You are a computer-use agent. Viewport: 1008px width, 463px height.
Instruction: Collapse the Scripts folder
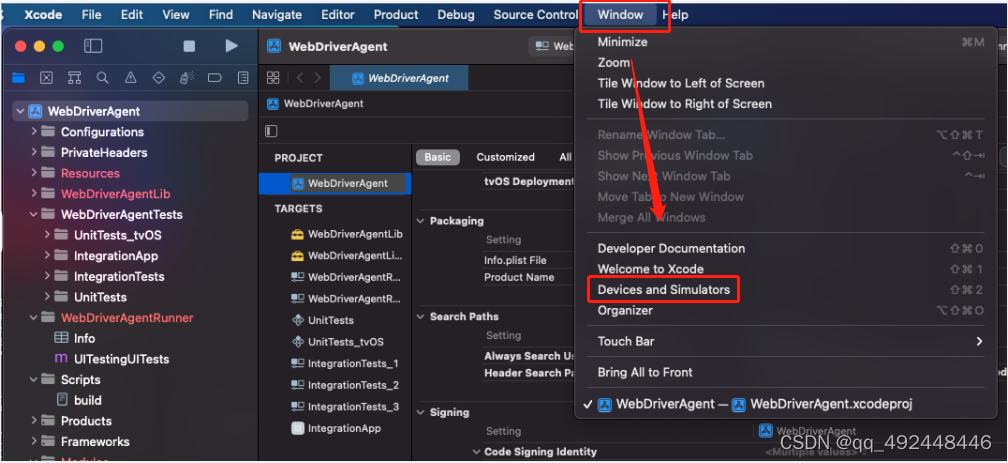tap(34, 379)
